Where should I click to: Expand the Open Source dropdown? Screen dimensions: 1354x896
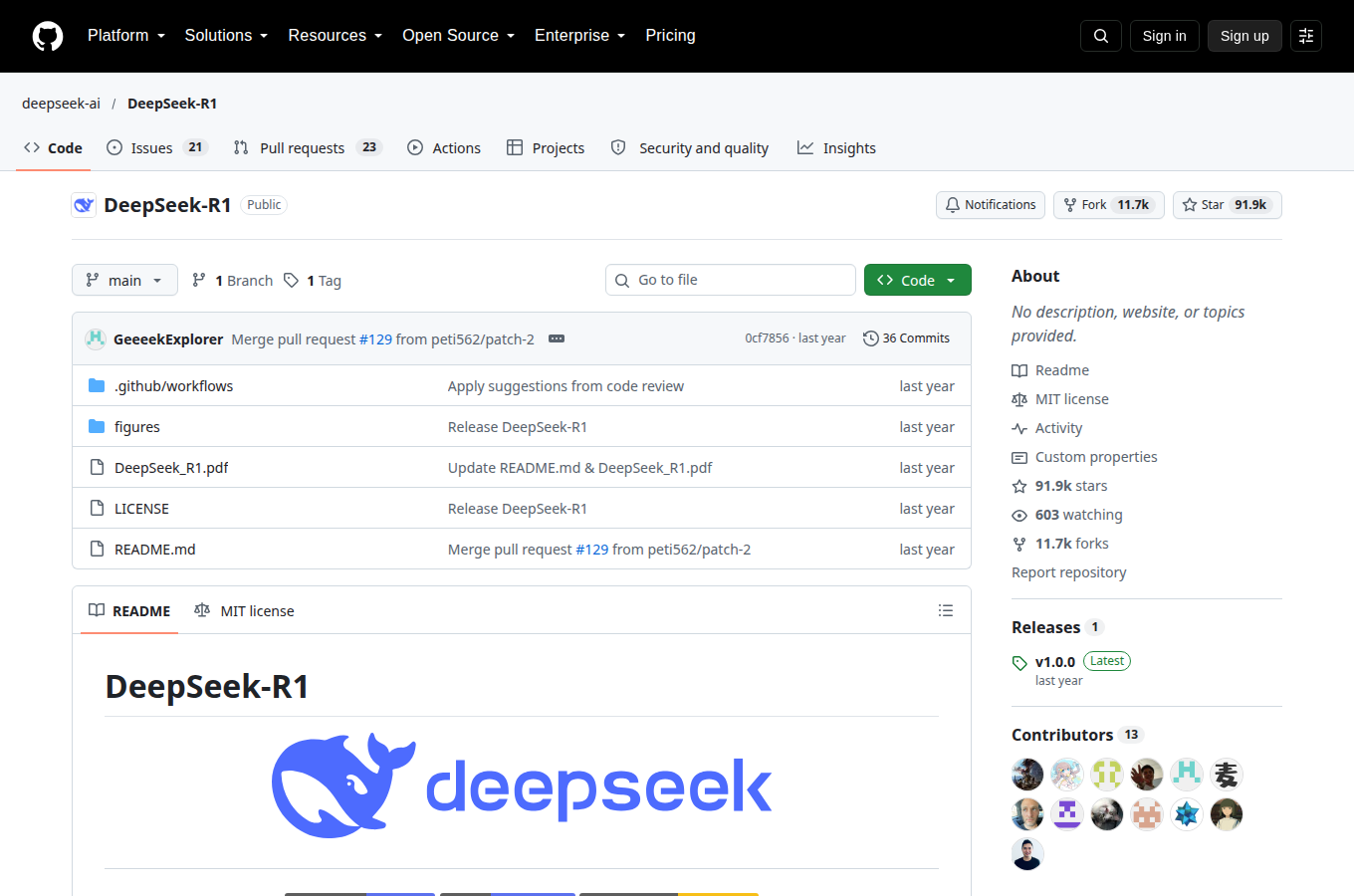[459, 36]
